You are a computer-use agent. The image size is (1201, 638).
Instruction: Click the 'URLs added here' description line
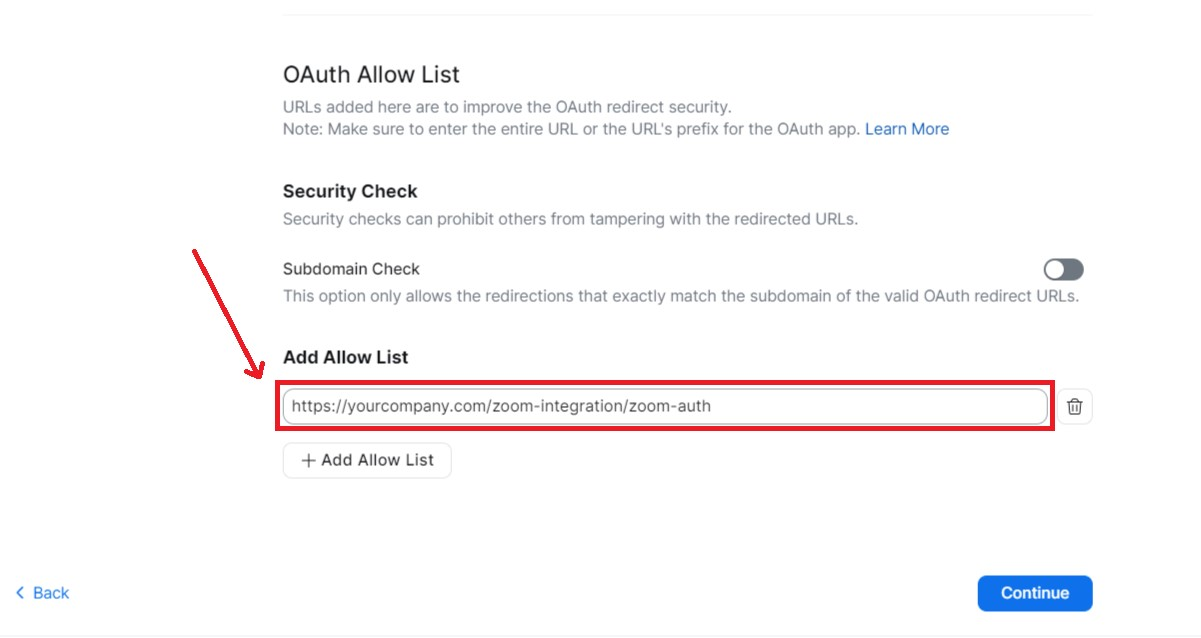coord(508,107)
